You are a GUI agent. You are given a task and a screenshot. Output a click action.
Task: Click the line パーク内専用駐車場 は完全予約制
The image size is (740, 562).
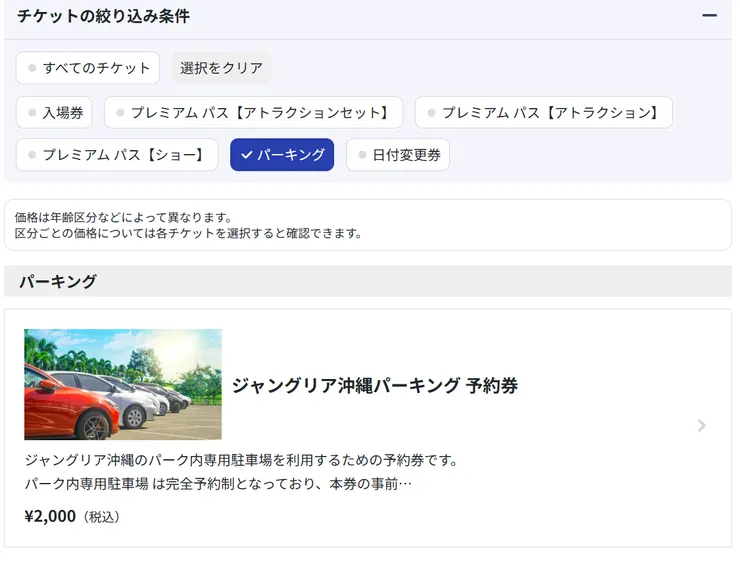(x=218, y=484)
